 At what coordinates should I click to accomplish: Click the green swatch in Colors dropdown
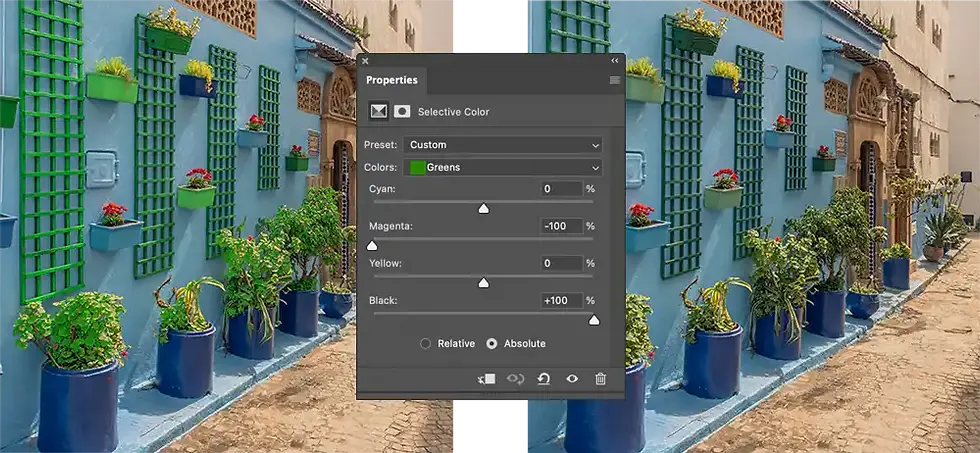point(418,167)
